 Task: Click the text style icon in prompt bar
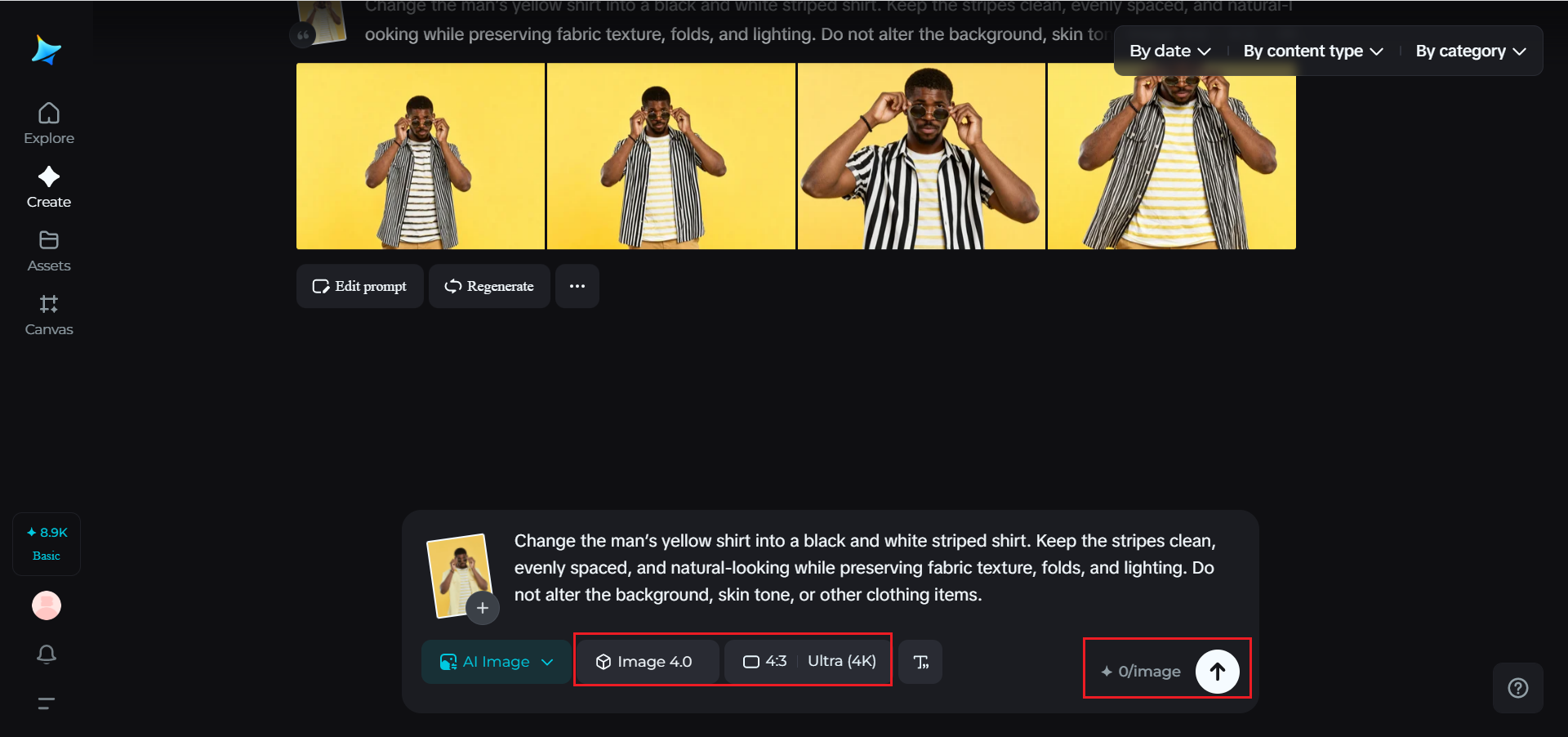920,662
